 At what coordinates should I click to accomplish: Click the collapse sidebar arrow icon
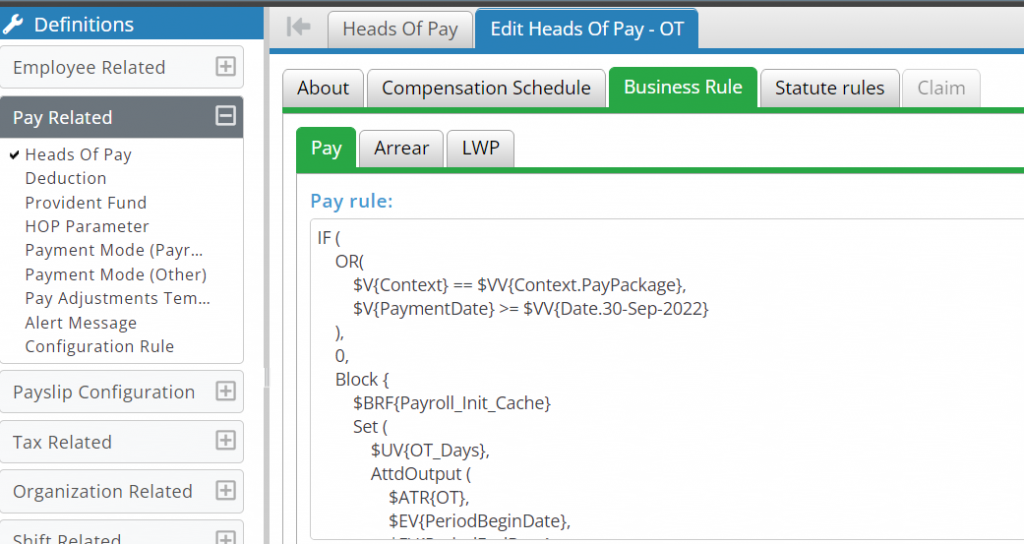[x=298, y=27]
